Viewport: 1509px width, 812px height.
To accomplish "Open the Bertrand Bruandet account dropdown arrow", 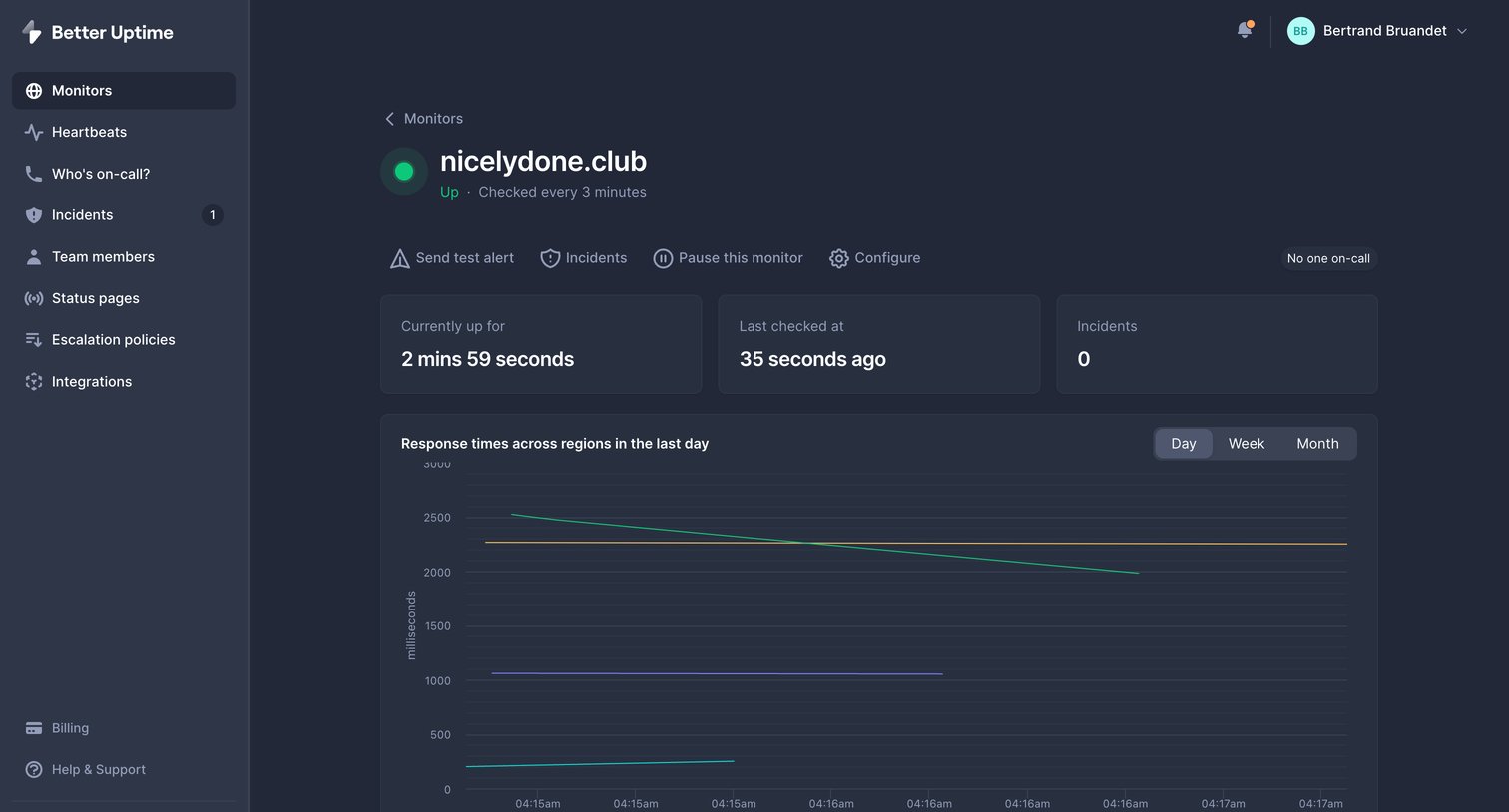I will click(x=1462, y=31).
